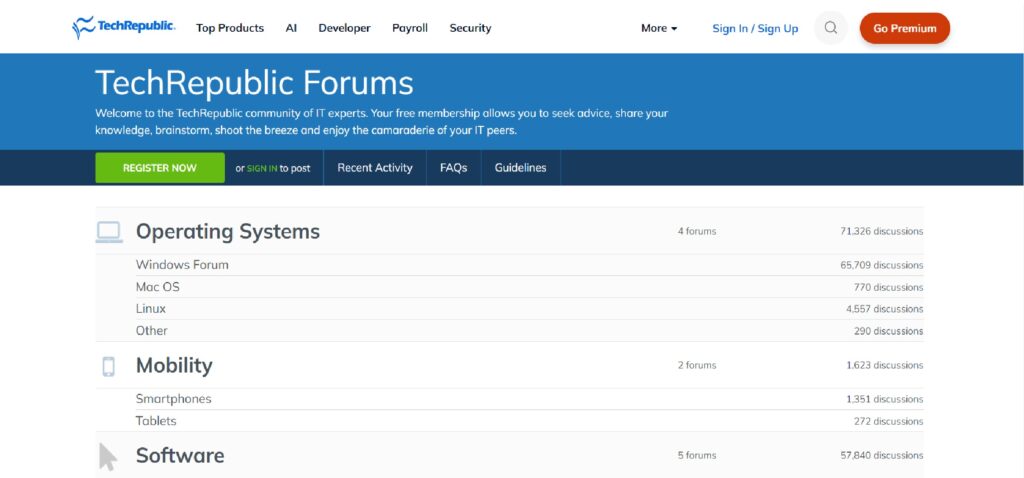Switch to Recent Activity tab
Viewport: 1024px width, 478px height.
click(375, 168)
